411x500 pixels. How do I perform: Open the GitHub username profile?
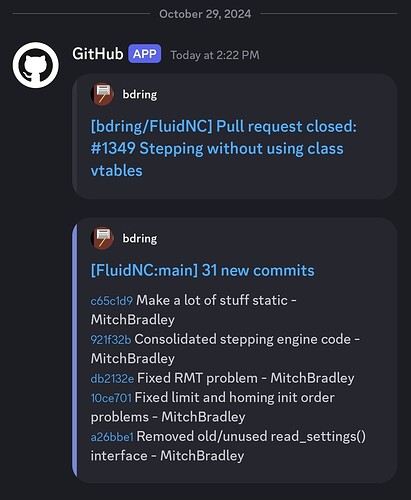coord(98,54)
